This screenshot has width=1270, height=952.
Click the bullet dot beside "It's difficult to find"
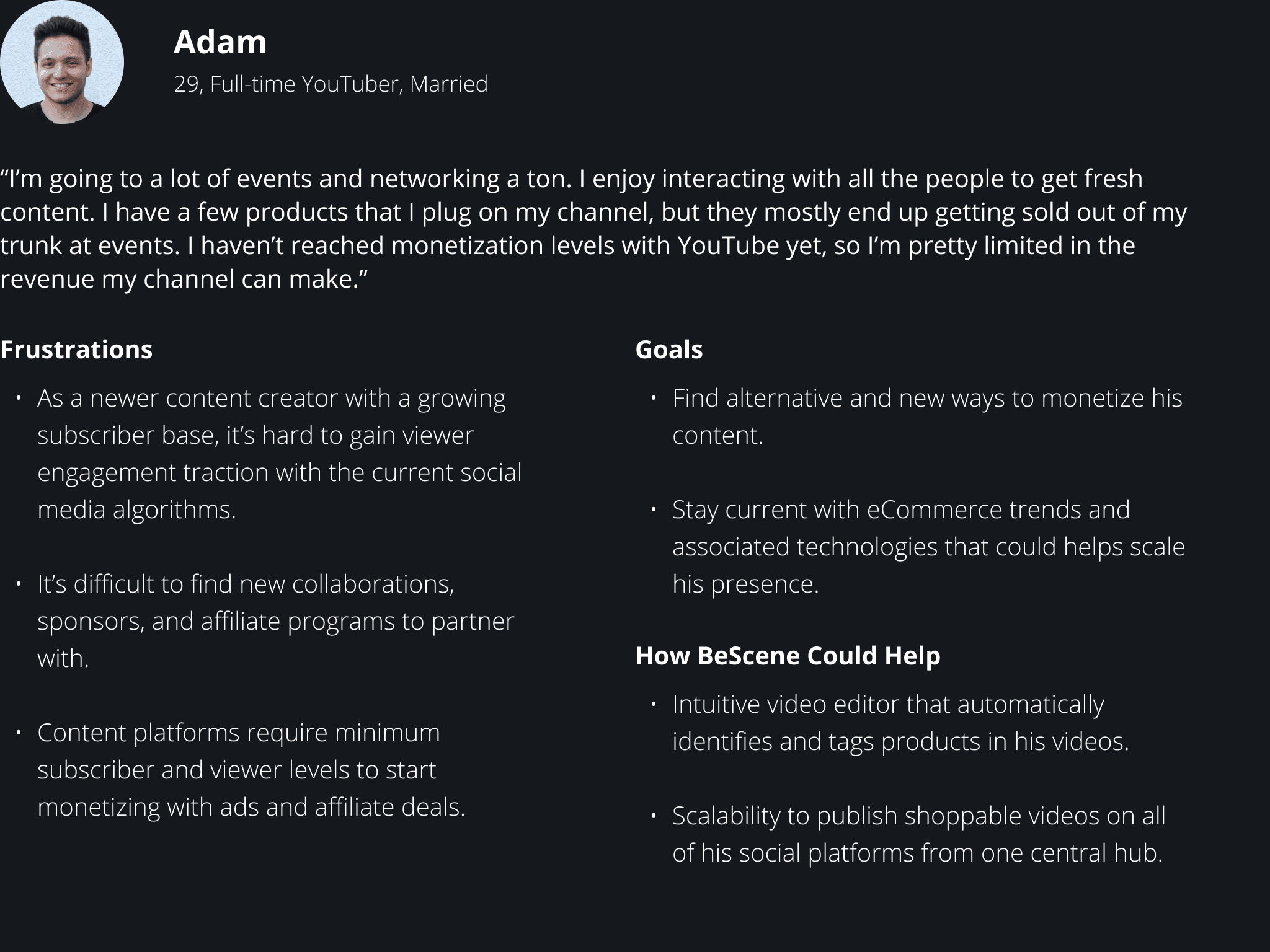pyautogui.click(x=19, y=584)
